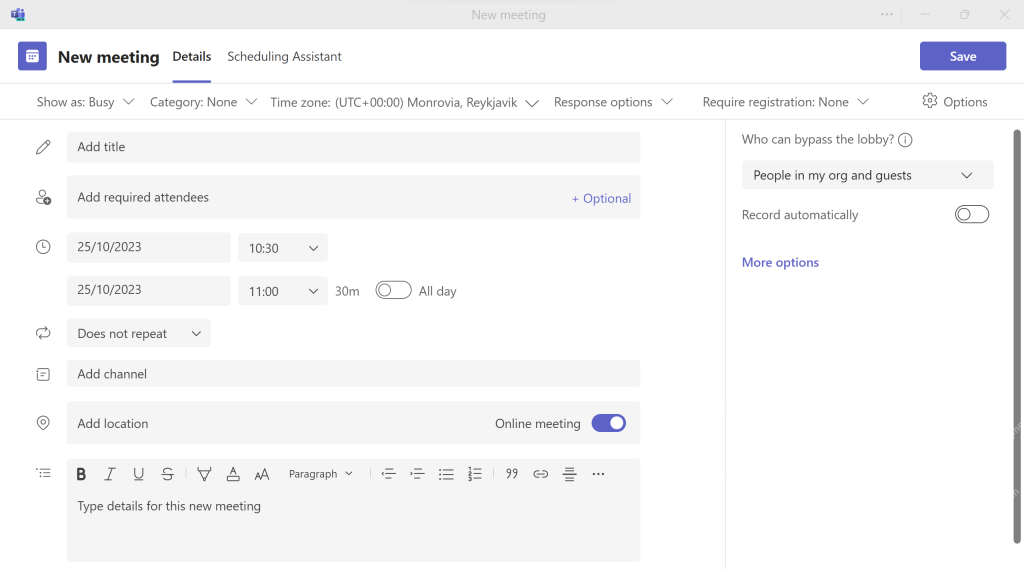Screen dimensions: 1024x576
Task: Click the Add title field
Action: pyautogui.click(x=353, y=147)
